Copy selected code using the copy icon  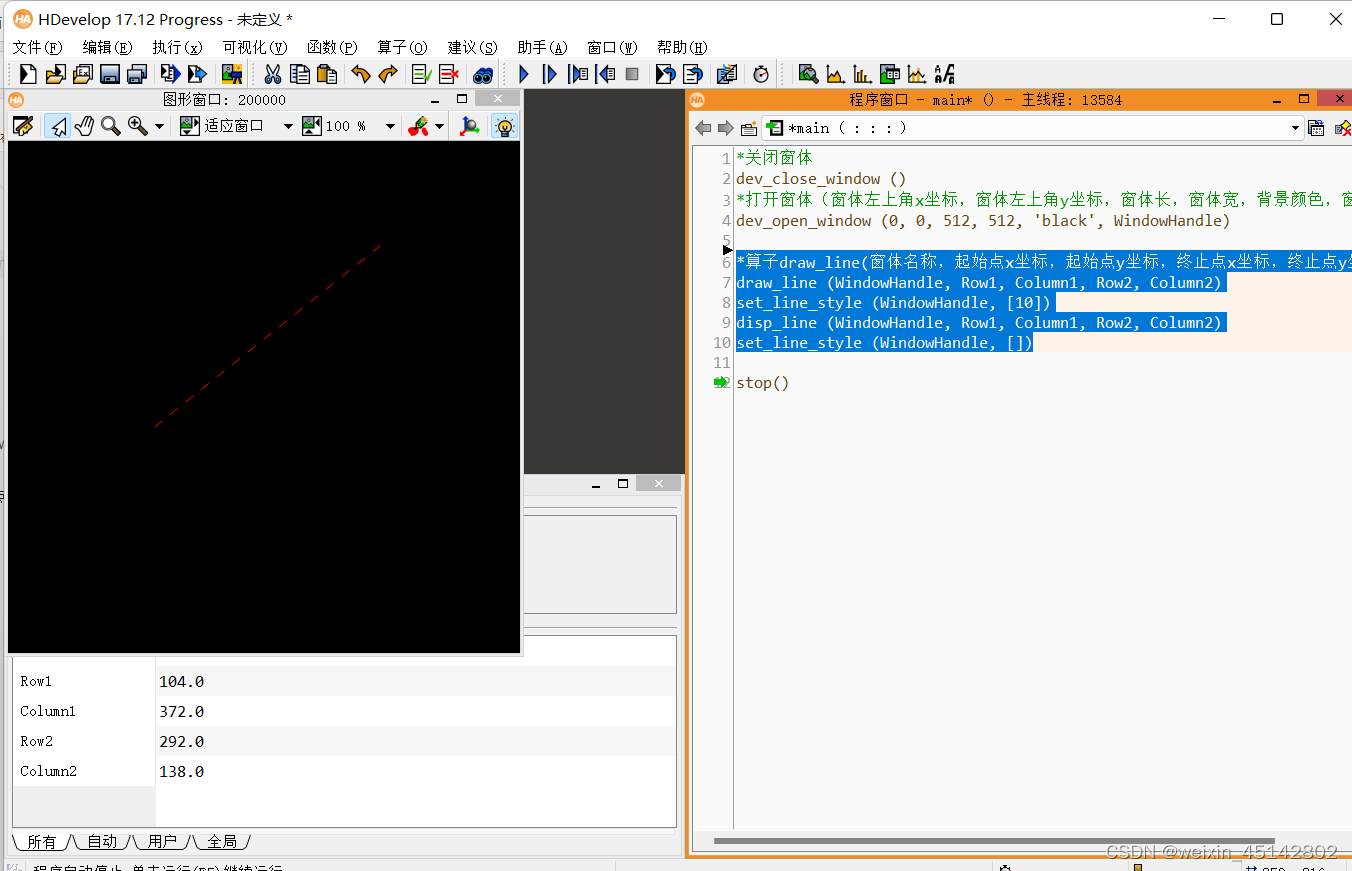pyautogui.click(x=299, y=74)
